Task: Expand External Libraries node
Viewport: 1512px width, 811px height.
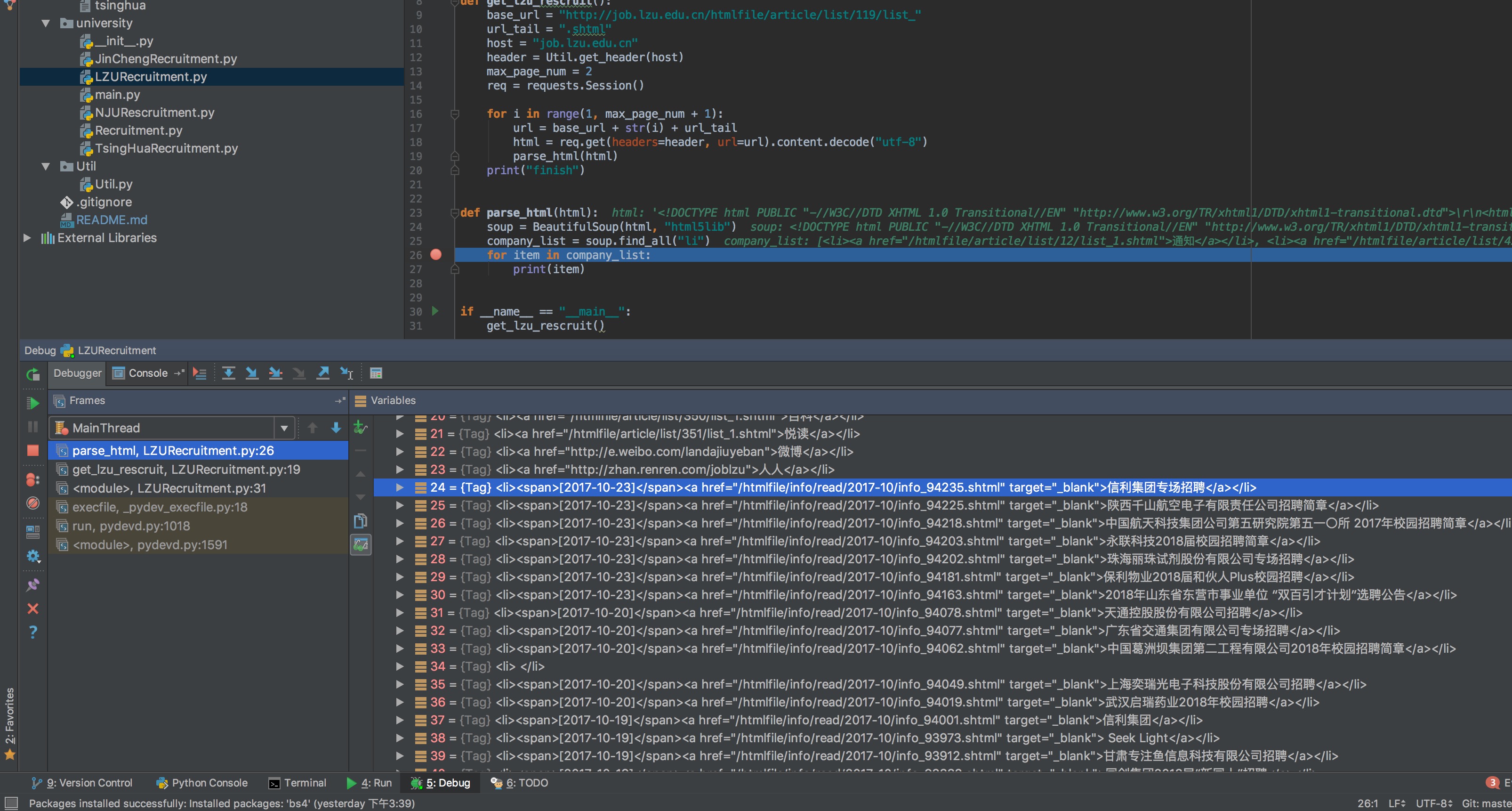Action: point(27,238)
